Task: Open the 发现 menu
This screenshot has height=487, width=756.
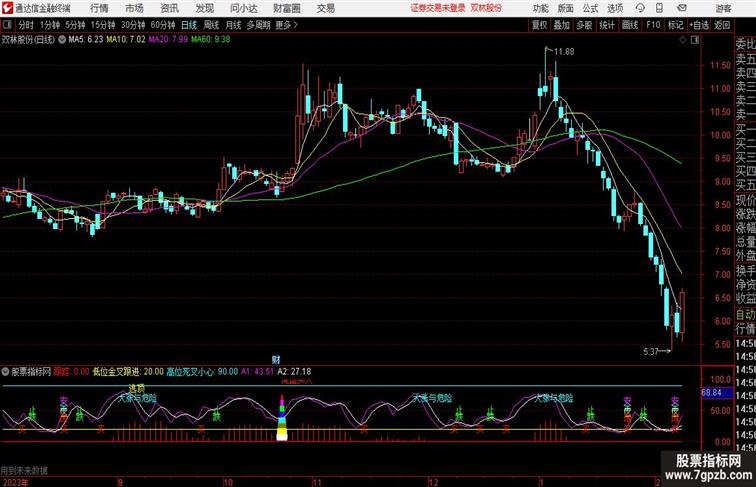Action: [204, 8]
